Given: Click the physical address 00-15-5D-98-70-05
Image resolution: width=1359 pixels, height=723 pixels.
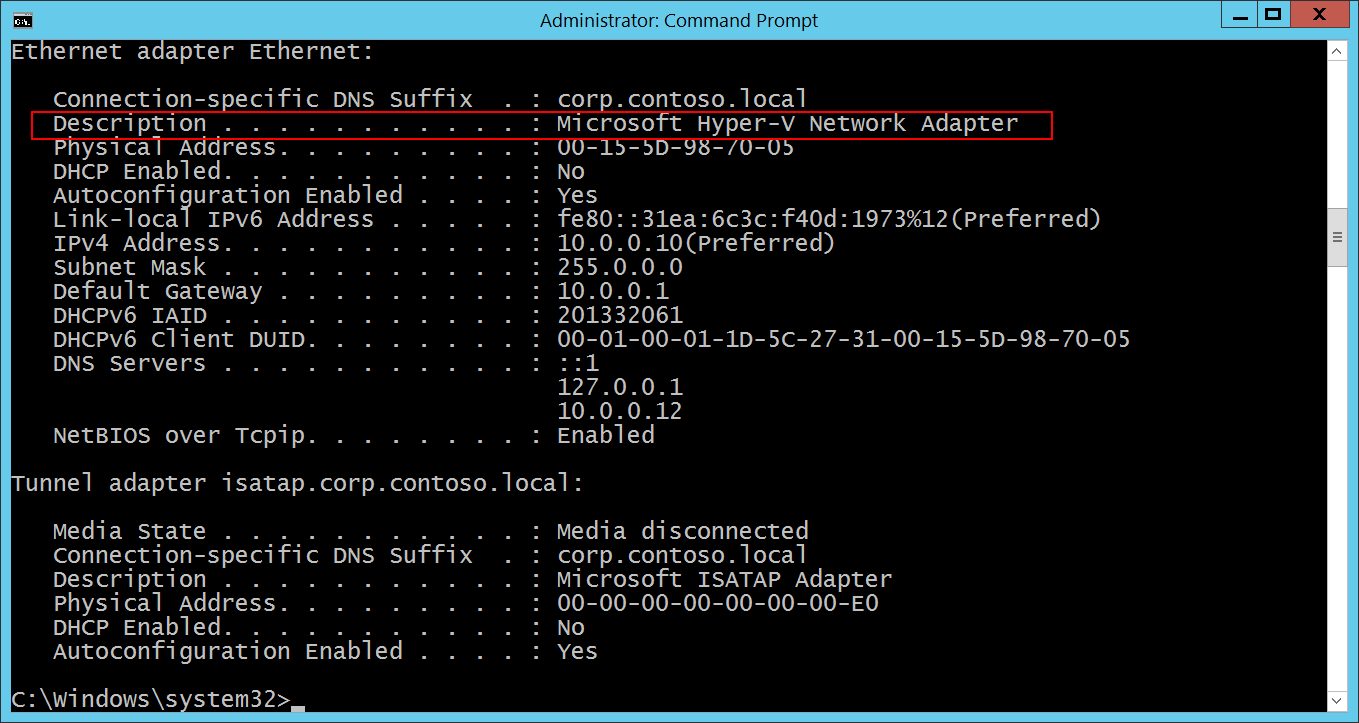Looking at the screenshot, I should pyautogui.click(x=675, y=148).
